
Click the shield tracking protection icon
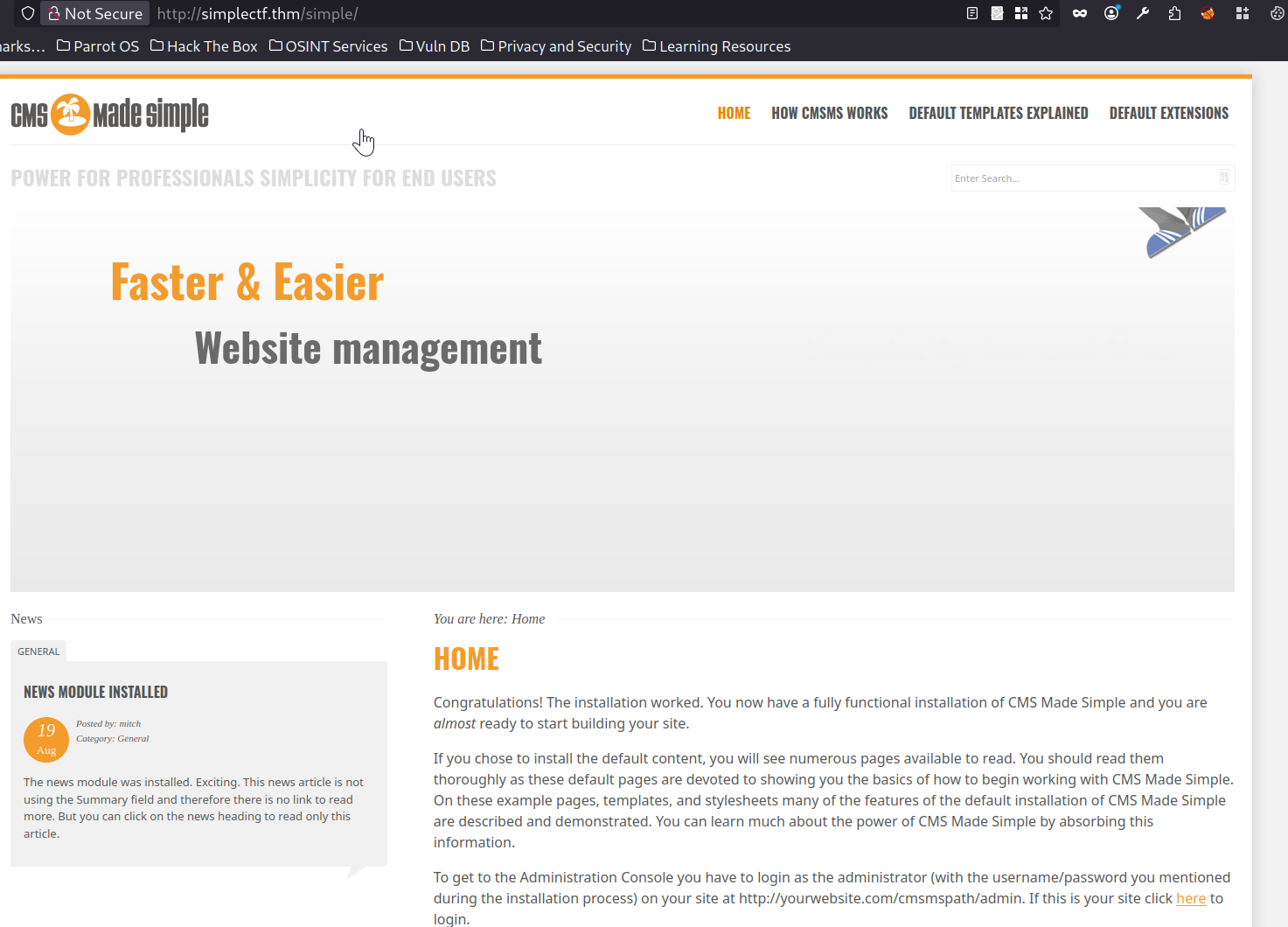[x=27, y=13]
